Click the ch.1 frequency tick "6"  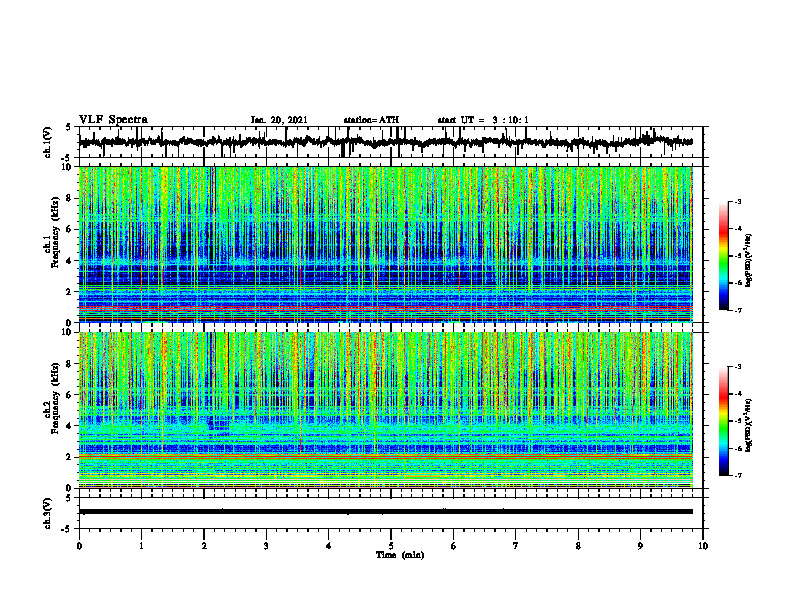coord(69,229)
